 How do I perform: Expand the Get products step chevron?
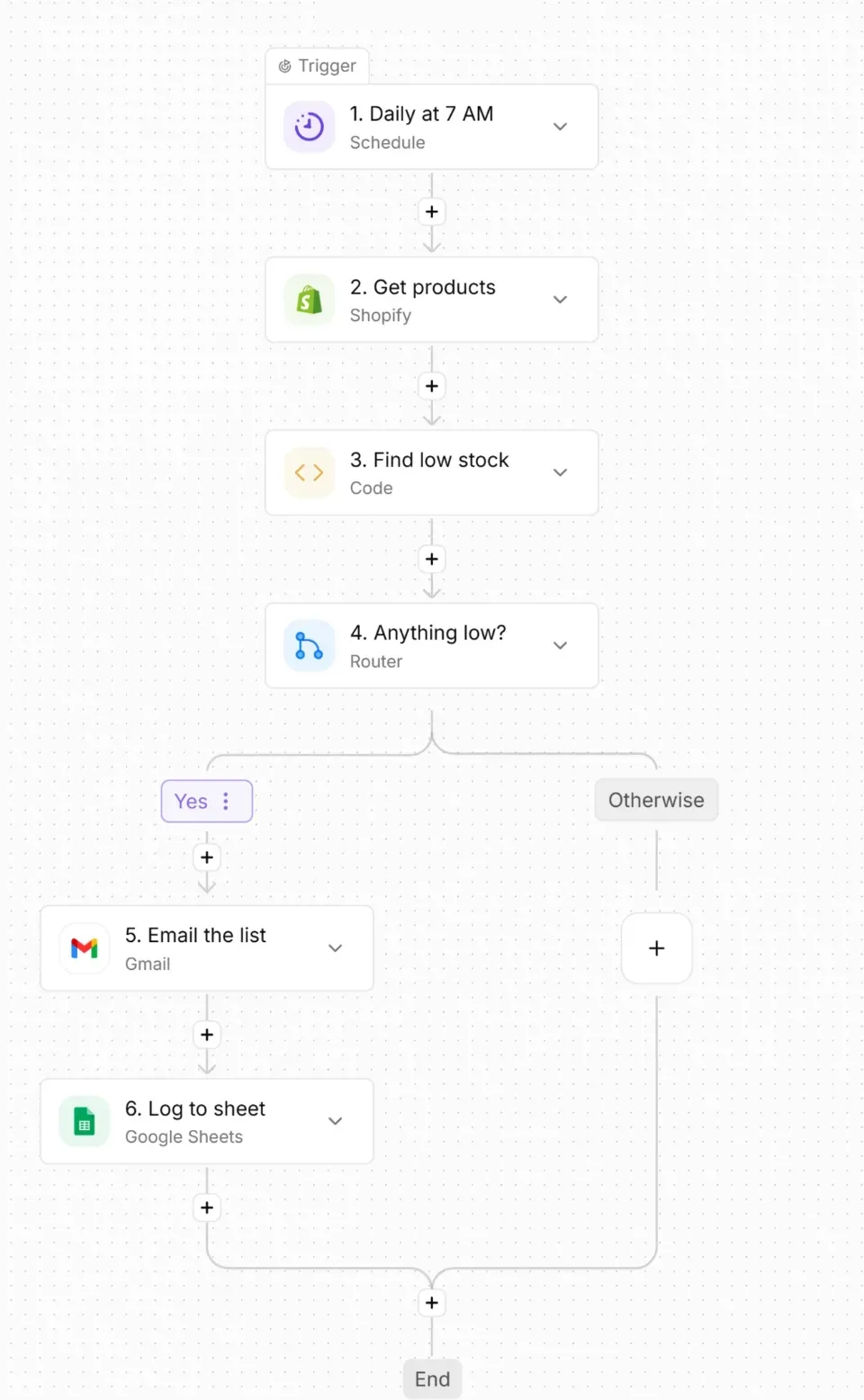(560, 300)
